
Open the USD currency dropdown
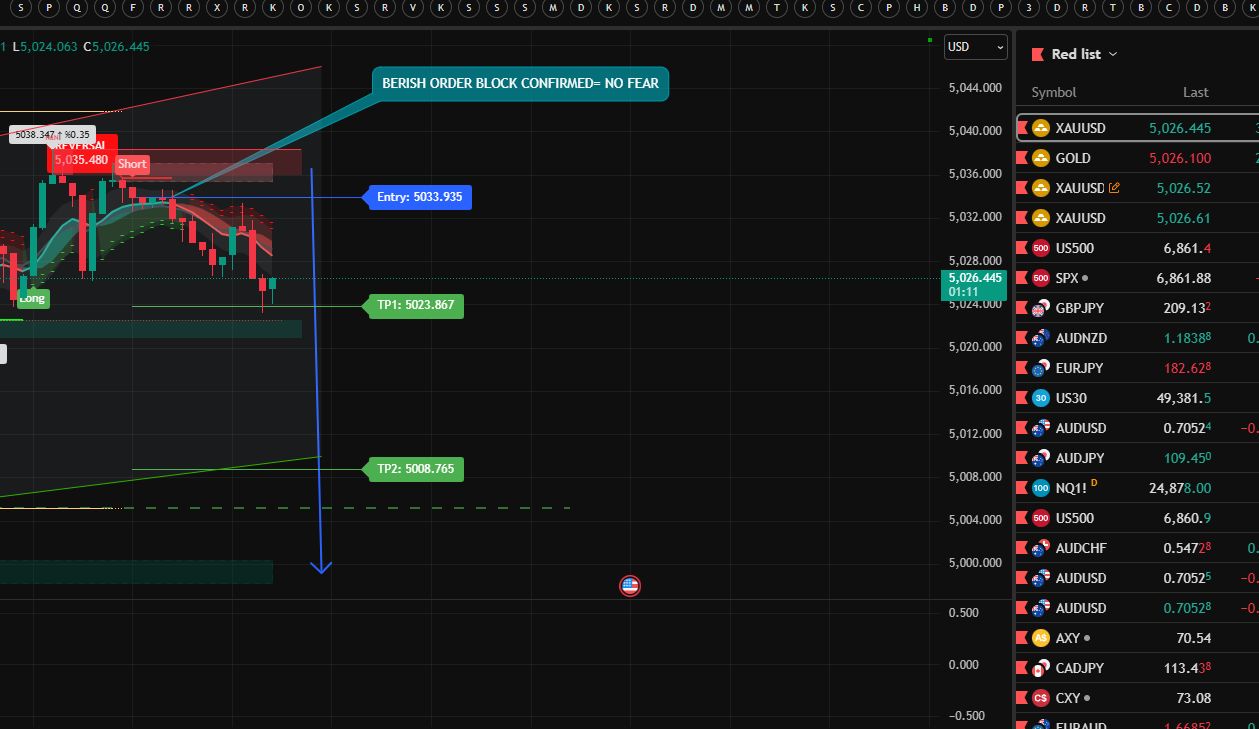tap(975, 47)
